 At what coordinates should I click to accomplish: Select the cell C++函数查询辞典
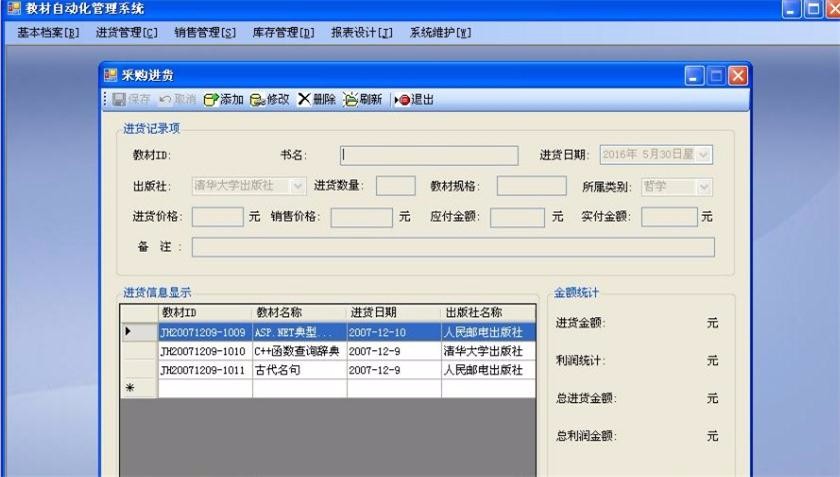[x=299, y=351]
